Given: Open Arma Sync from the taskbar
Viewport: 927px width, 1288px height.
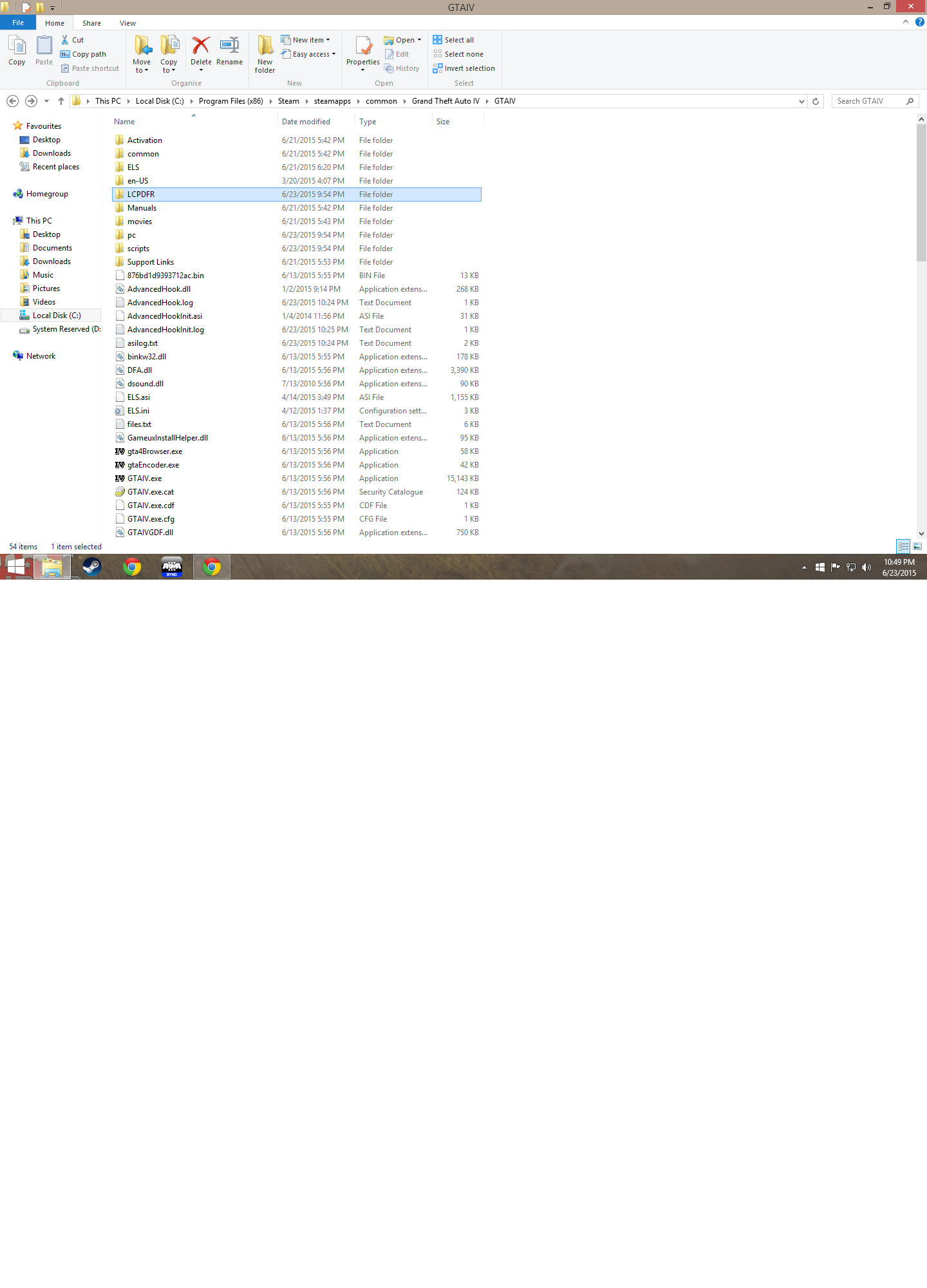Looking at the screenshot, I should click(x=172, y=567).
